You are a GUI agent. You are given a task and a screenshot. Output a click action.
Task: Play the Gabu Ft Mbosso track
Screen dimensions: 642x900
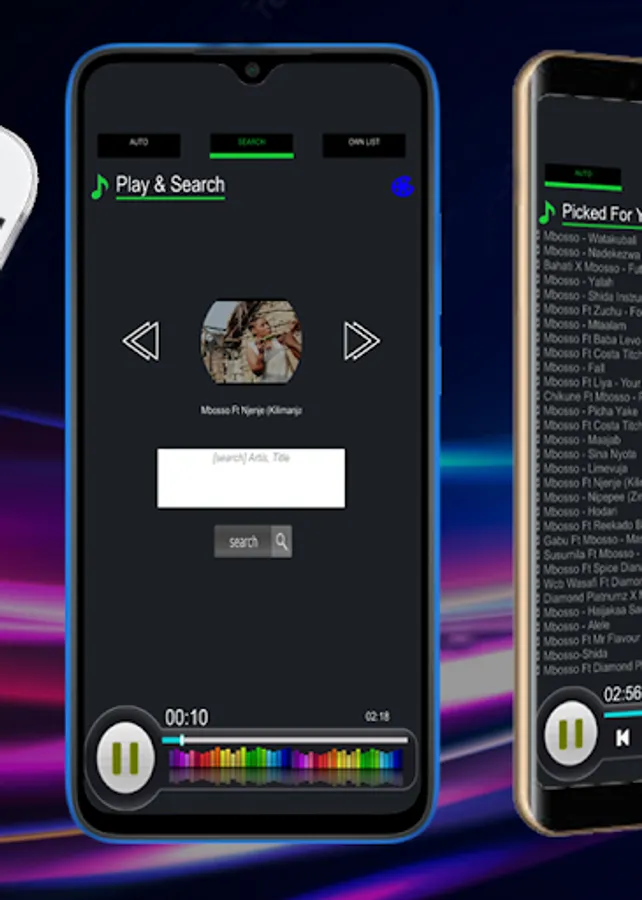[592, 540]
